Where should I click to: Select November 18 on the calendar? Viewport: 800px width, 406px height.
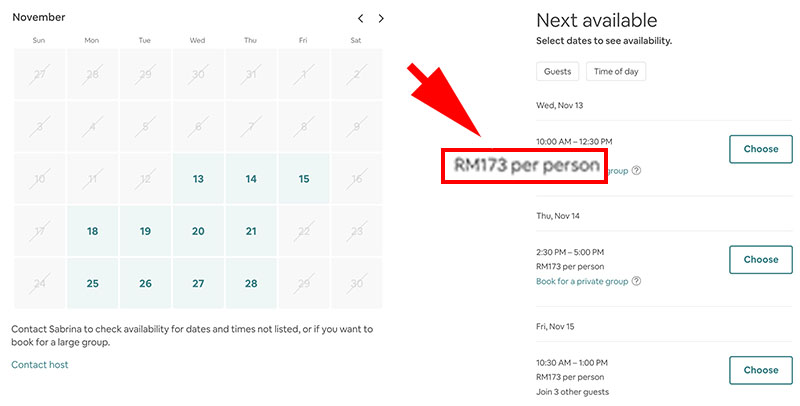92,231
